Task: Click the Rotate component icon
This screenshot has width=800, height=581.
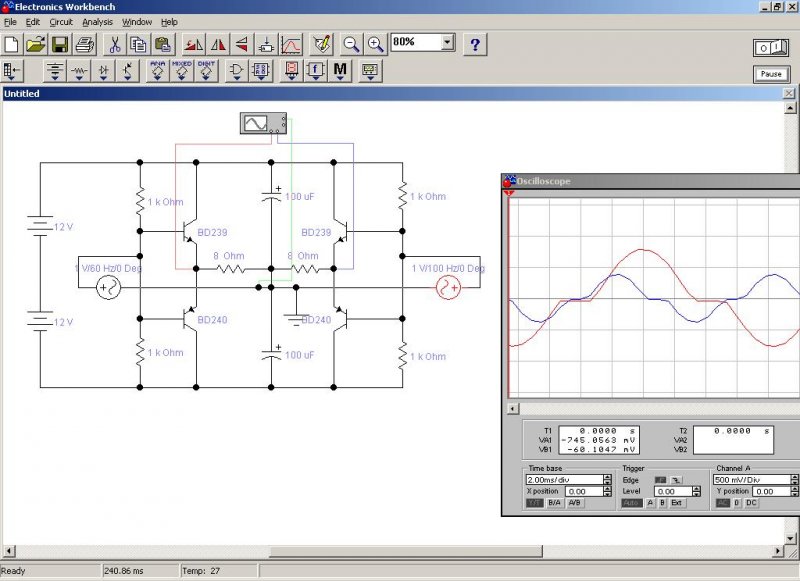Action: pos(193,45)
